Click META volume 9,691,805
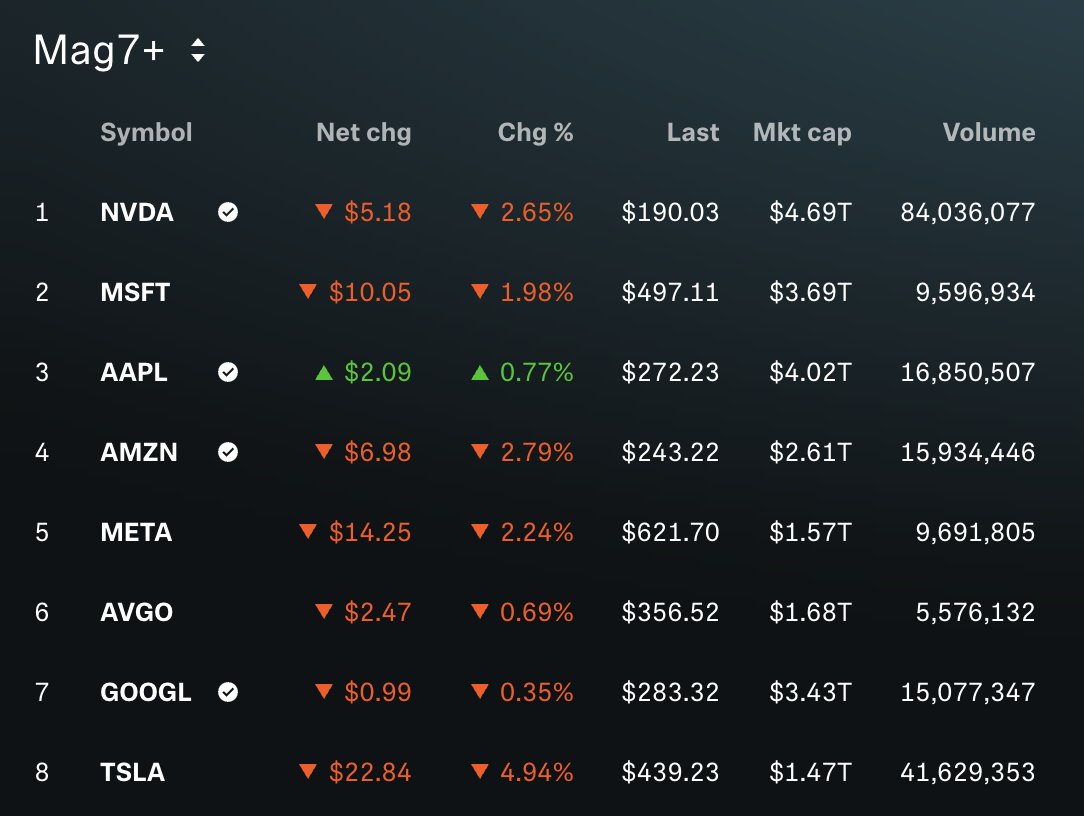This screenshot has width=1084, height=816. pos(975,532)
